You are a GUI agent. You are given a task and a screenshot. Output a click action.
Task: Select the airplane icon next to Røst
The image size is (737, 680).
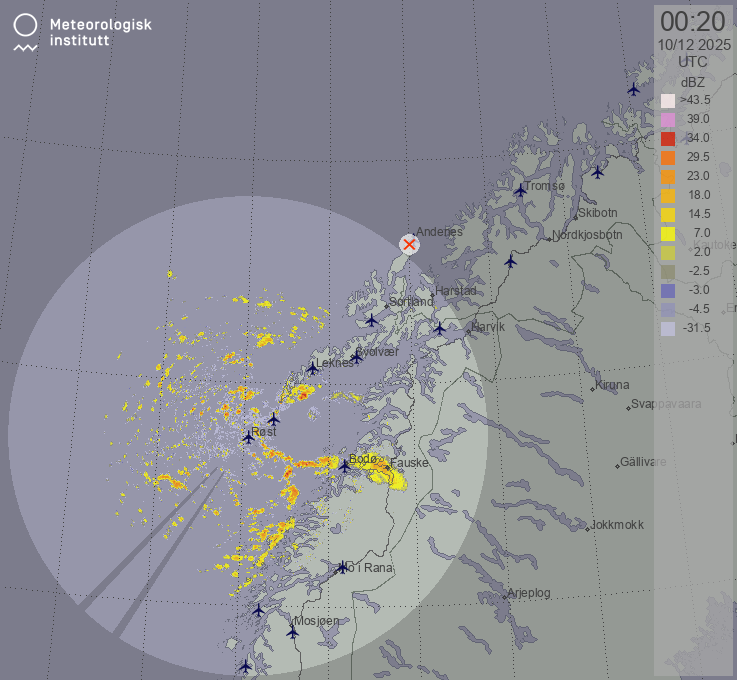click(x=249, y=437)
